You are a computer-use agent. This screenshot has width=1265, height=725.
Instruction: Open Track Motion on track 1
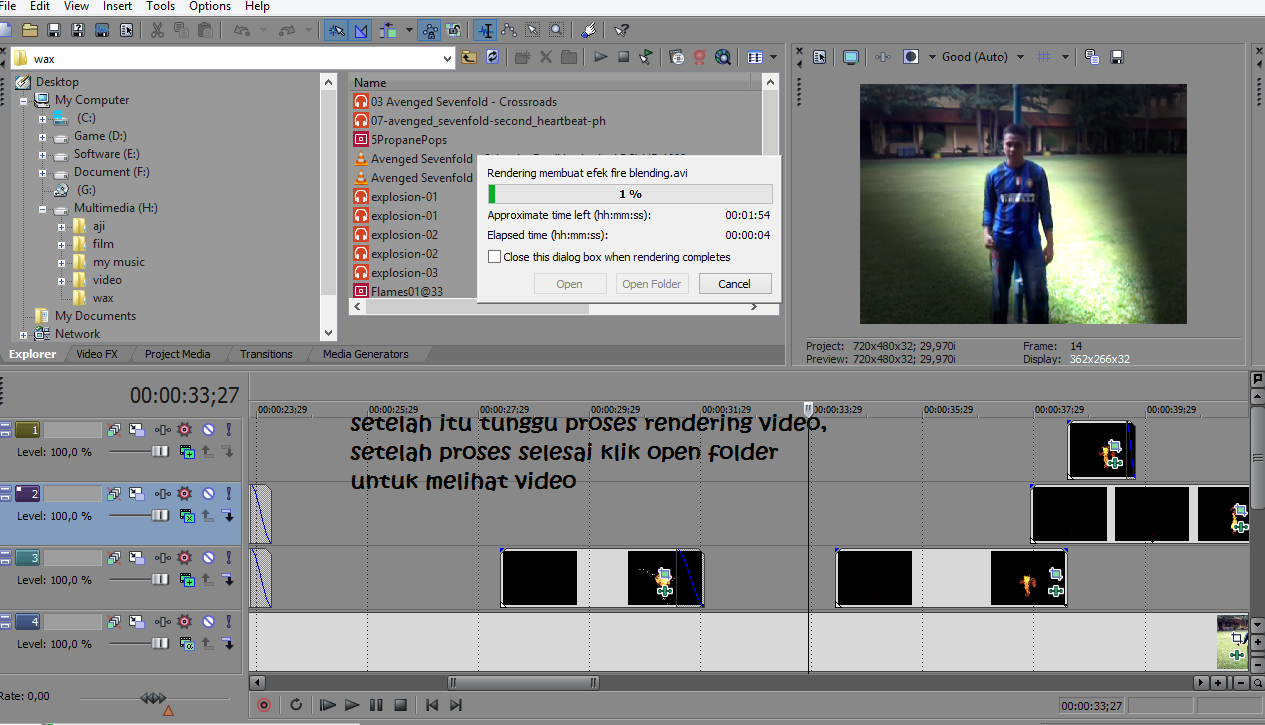coord(137,430)
